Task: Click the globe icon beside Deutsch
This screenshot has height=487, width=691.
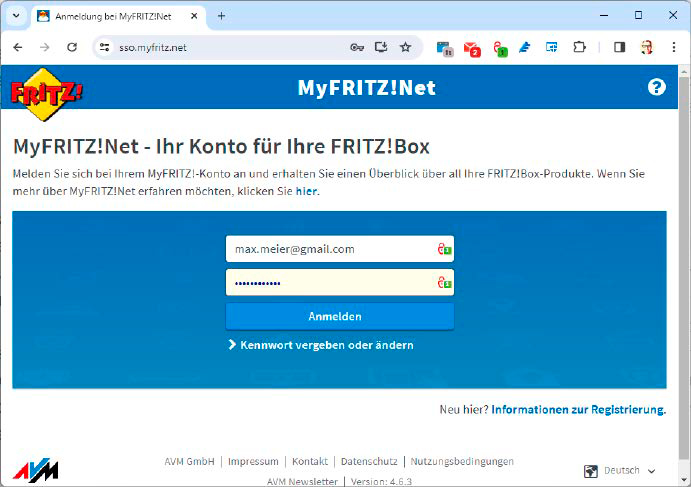Action: point(591,471)
